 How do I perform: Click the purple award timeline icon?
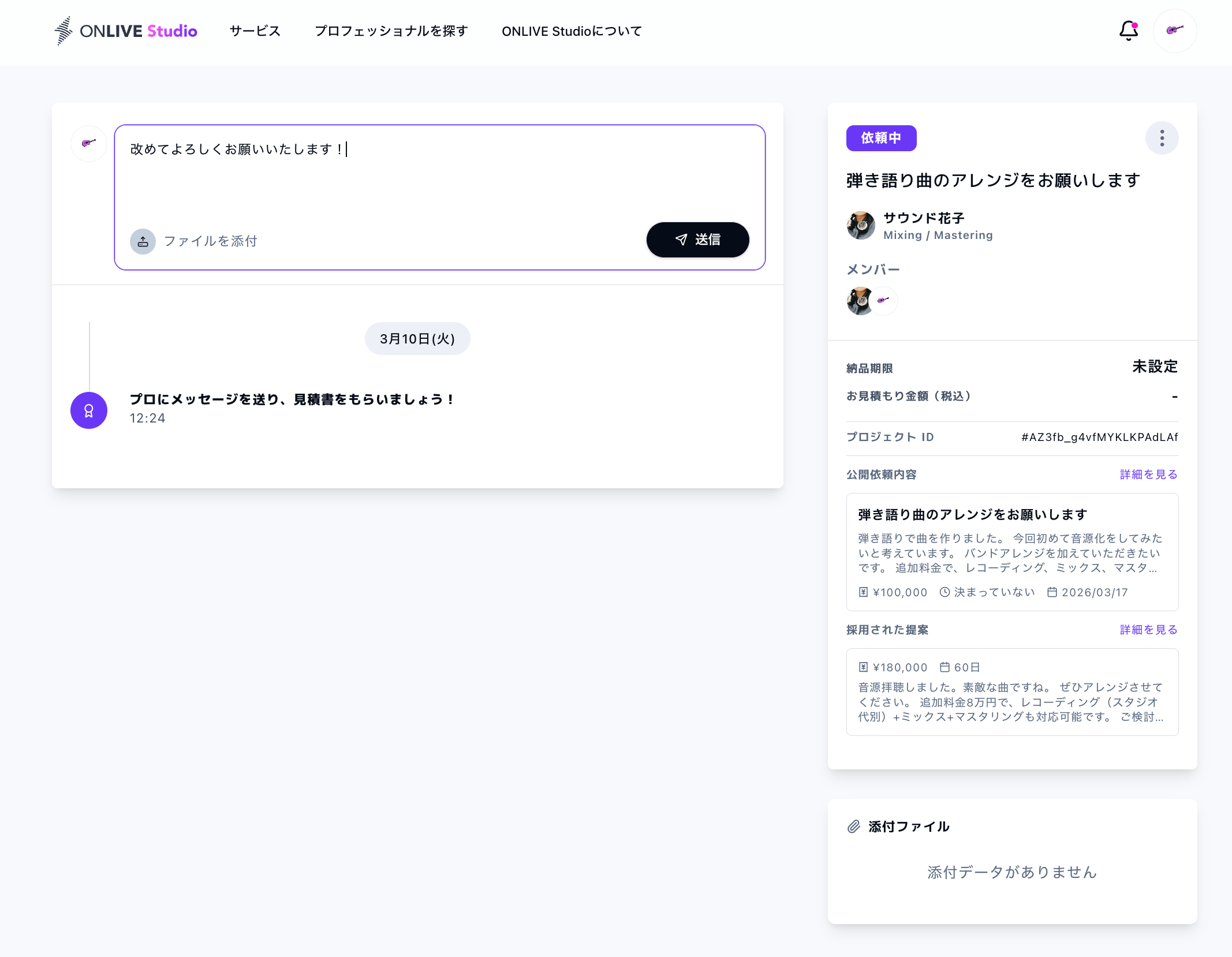[x=89, y=410]
